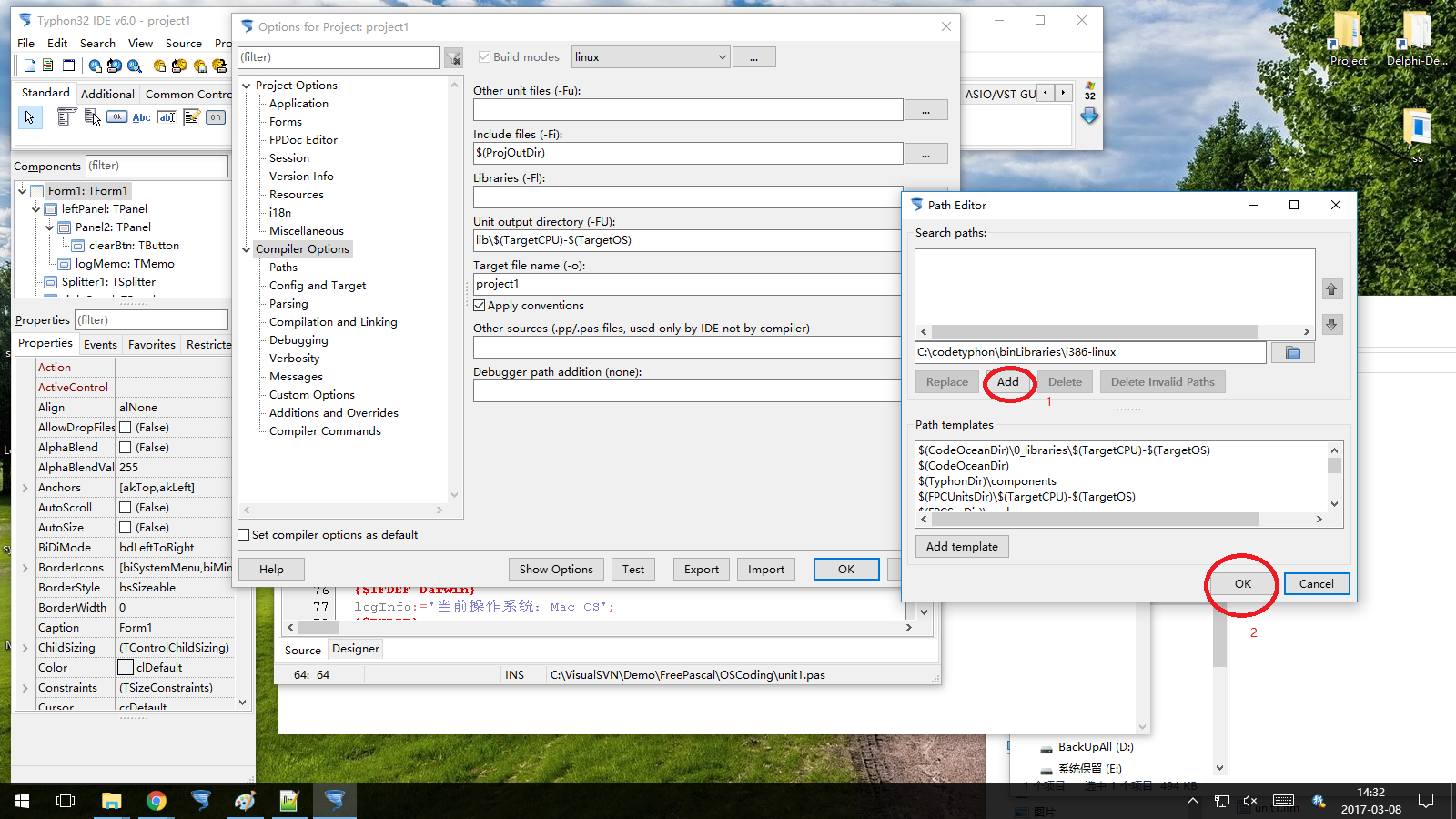1456x819 pixels.
Task: Pick the TMainMenu component icon
Action: 66,117
